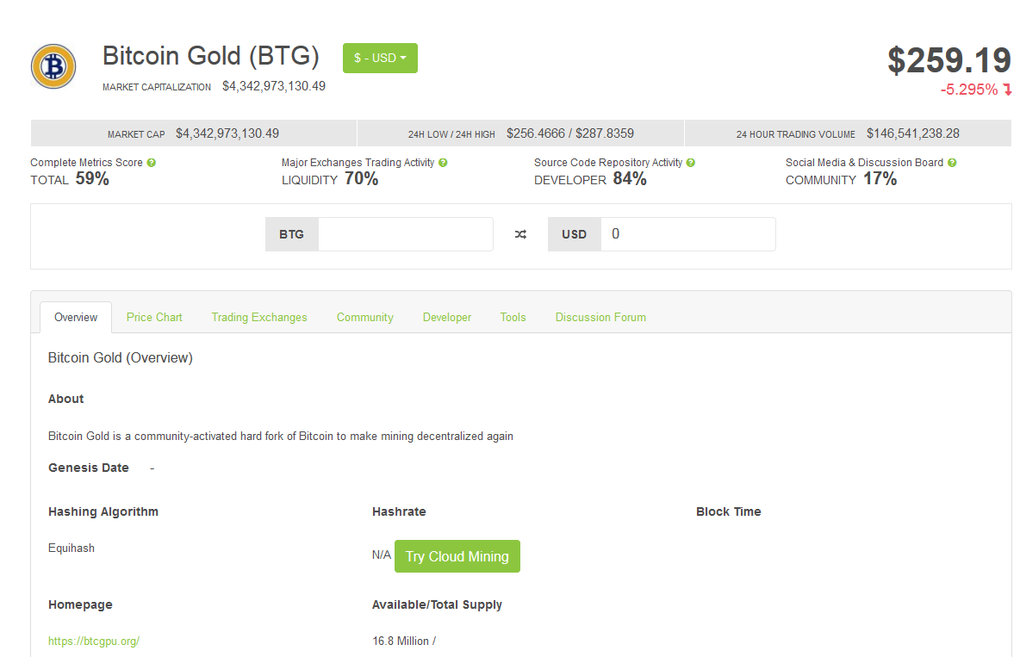Click the Source Code Repository Activity help icon
The width and height of the screenshot is (1020, 657).
[693, 162]
